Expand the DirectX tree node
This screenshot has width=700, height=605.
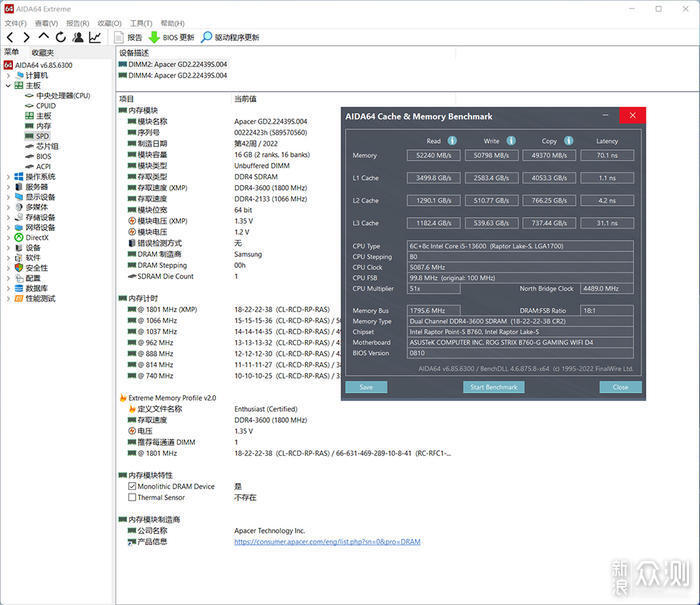pos(8,238)
